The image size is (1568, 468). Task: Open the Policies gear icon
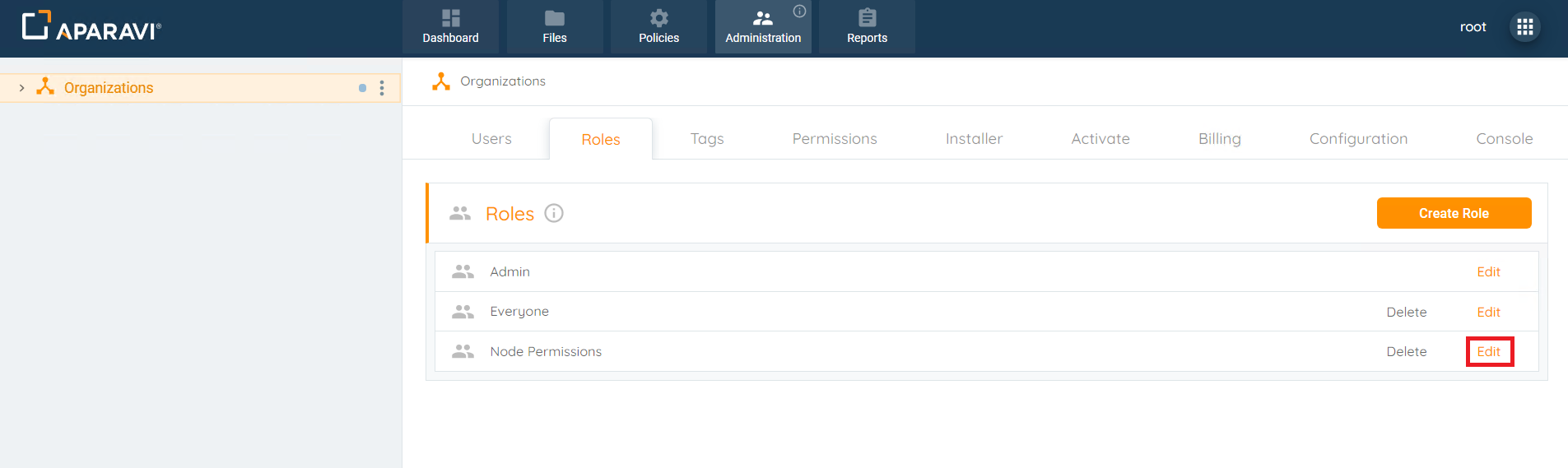(x=658, y=18)
